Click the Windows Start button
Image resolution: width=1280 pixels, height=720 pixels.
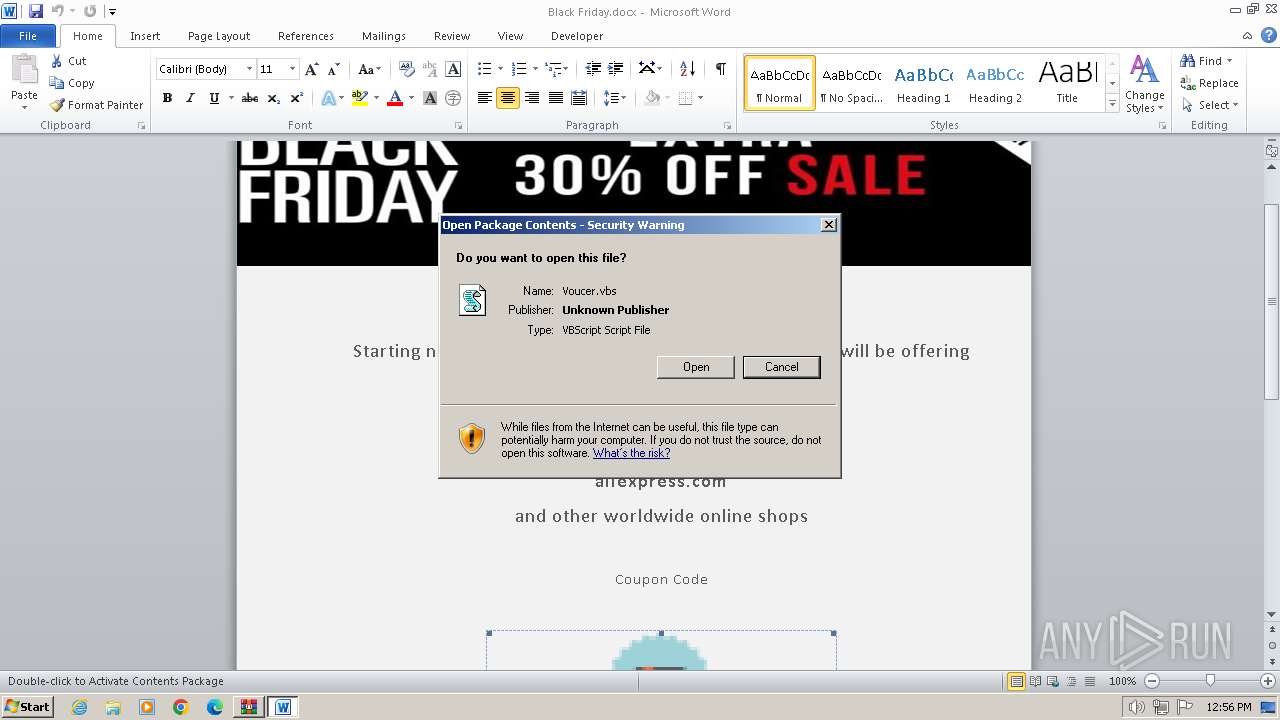(x=28, y=707)
